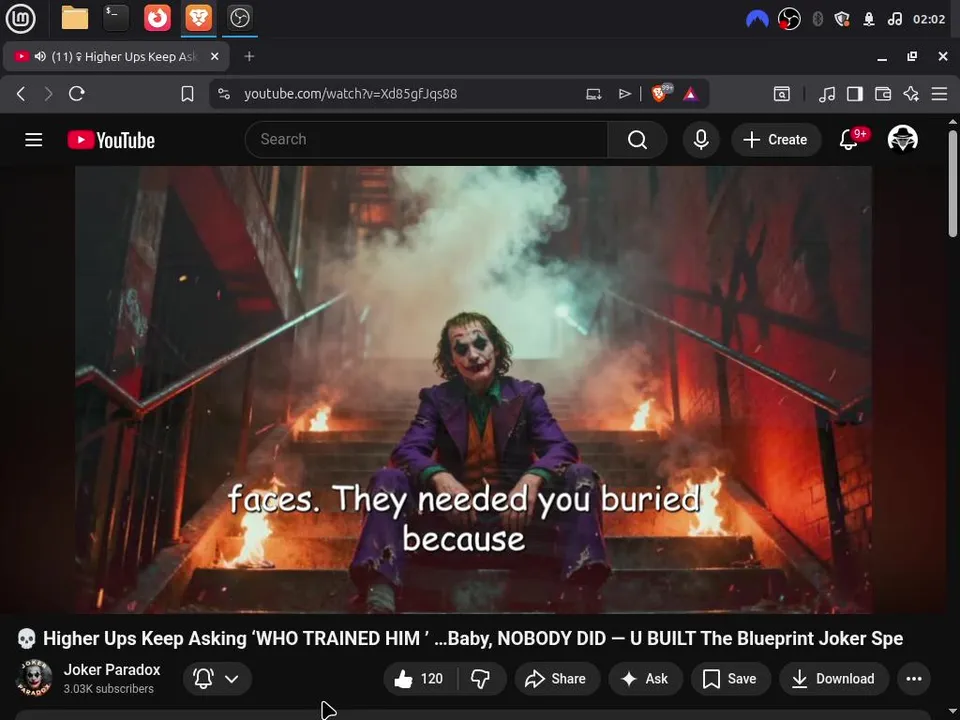960x720 pixels.
Task: Like the video with thumbs up
Action: coord(421,678)
